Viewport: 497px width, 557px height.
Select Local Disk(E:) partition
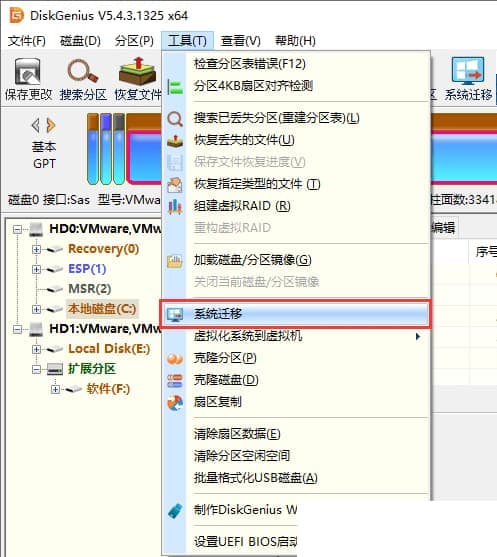click(x=109, y=349)
